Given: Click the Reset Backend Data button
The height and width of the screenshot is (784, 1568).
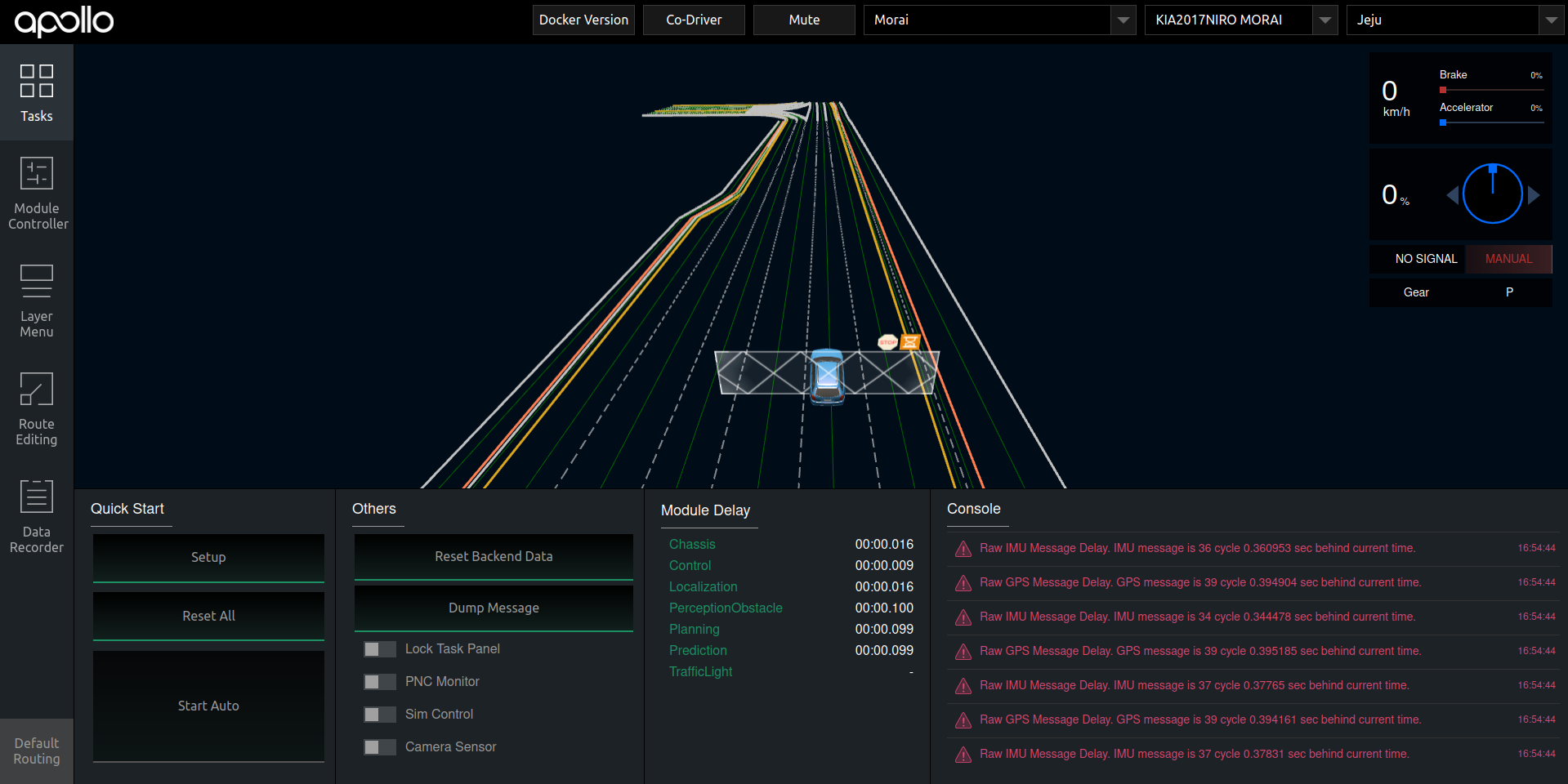Looking at the screenshot, I should [x=494, y=557].
